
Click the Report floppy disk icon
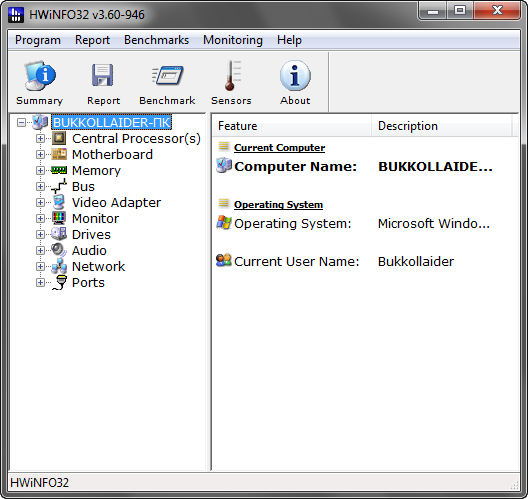point(103,75)
